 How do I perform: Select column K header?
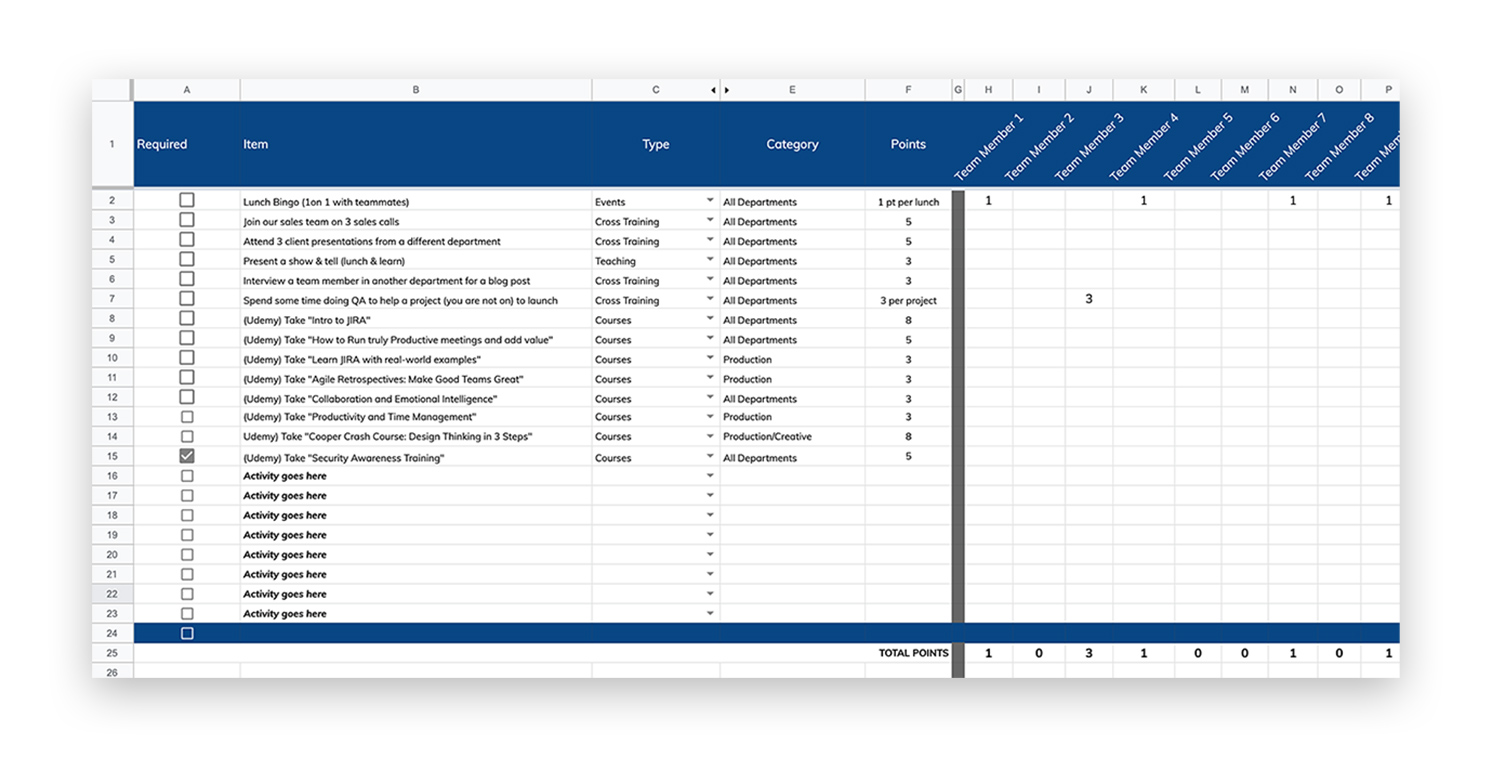click(1144, 90)
